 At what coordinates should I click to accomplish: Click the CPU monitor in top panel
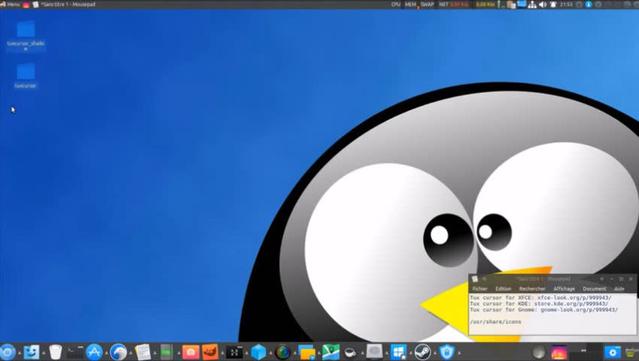tap(396, 4)
